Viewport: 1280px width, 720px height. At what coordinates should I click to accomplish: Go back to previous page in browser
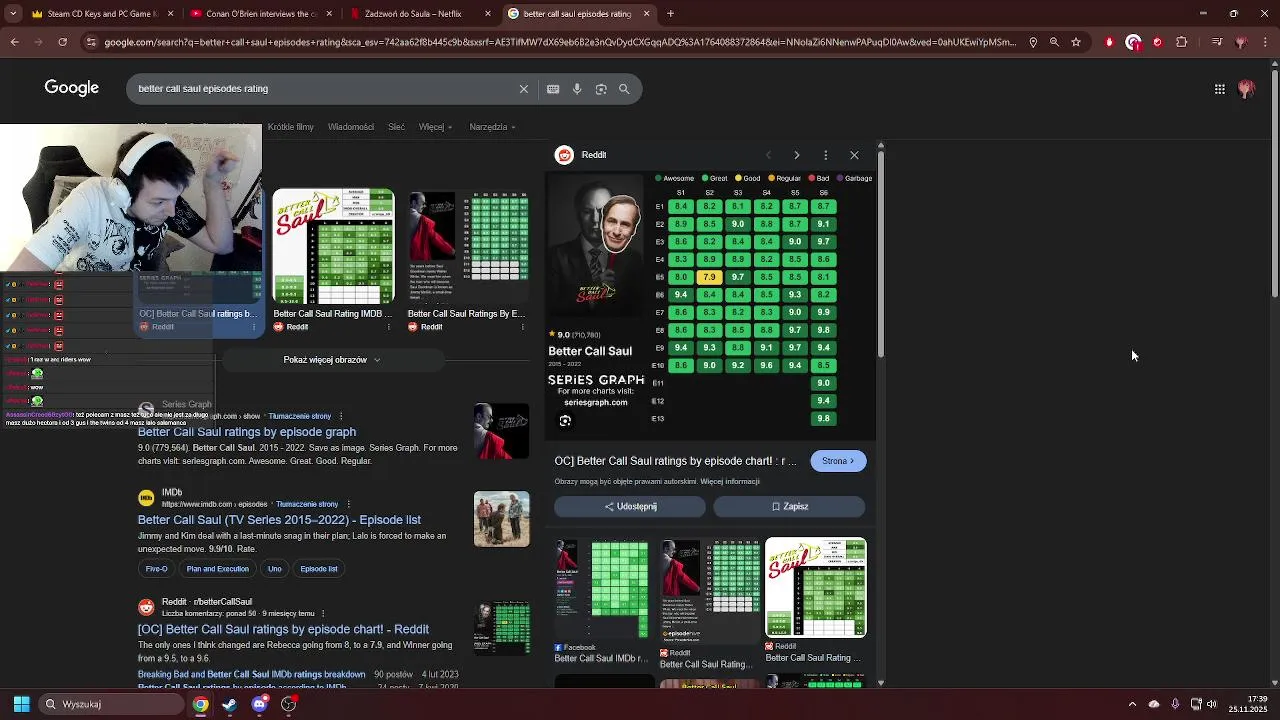(14, 42)
